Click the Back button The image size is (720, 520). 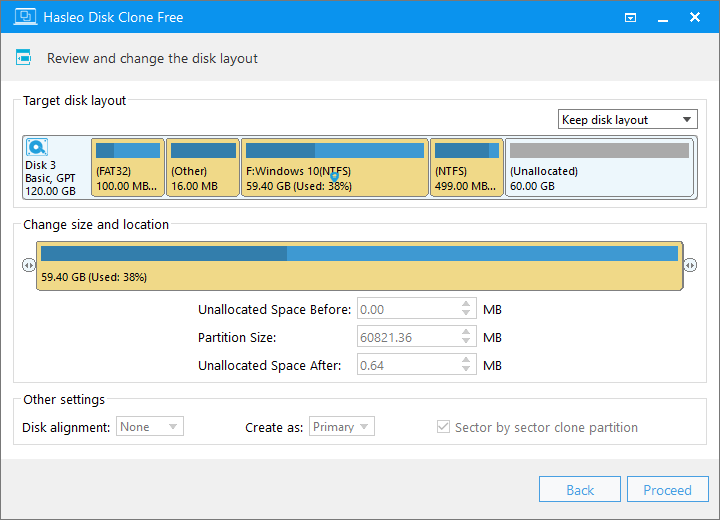(x=579, y=490)
